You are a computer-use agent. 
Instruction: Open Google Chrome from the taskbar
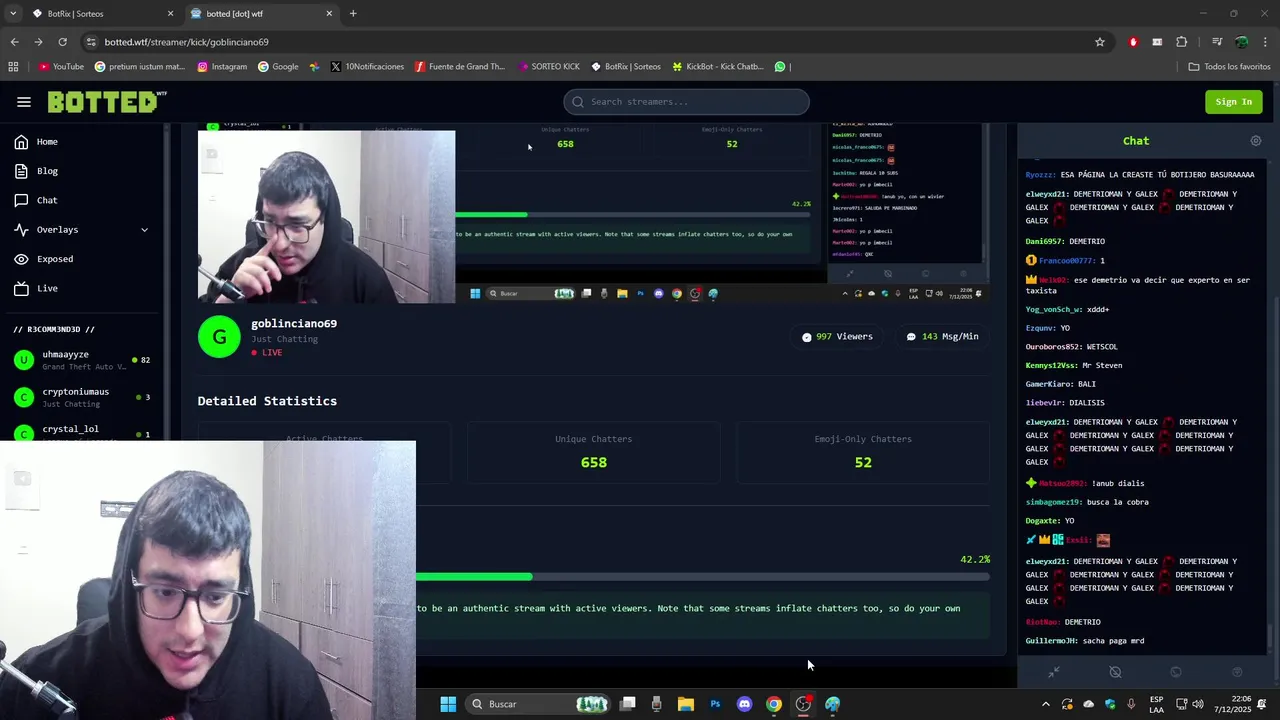(x=774, y=704)
